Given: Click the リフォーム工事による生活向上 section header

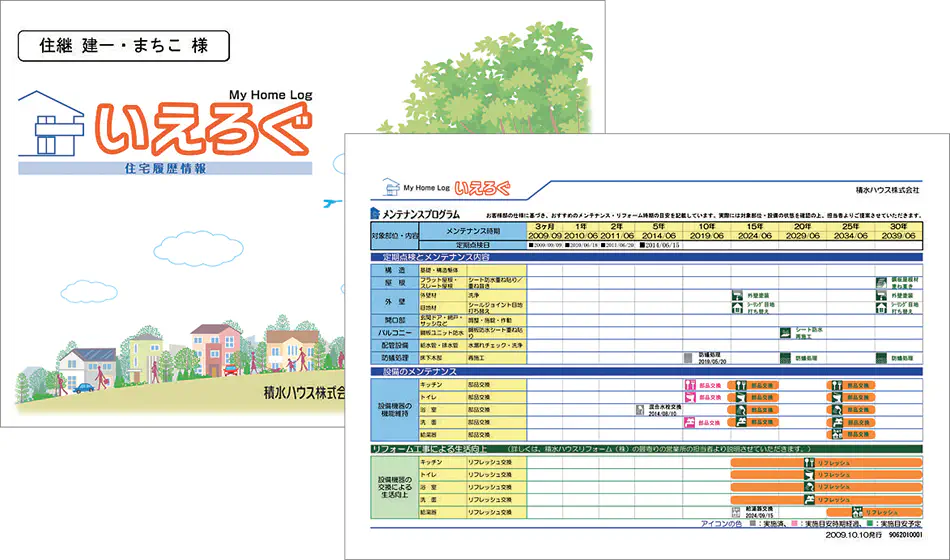Looking at the screenshot, I should coord(646,449).
